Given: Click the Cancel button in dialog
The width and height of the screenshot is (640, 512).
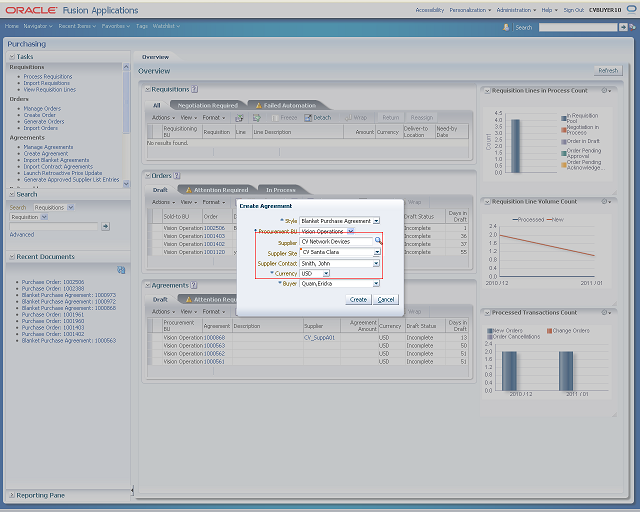Looking at the screenshot, I should [386, 300].
